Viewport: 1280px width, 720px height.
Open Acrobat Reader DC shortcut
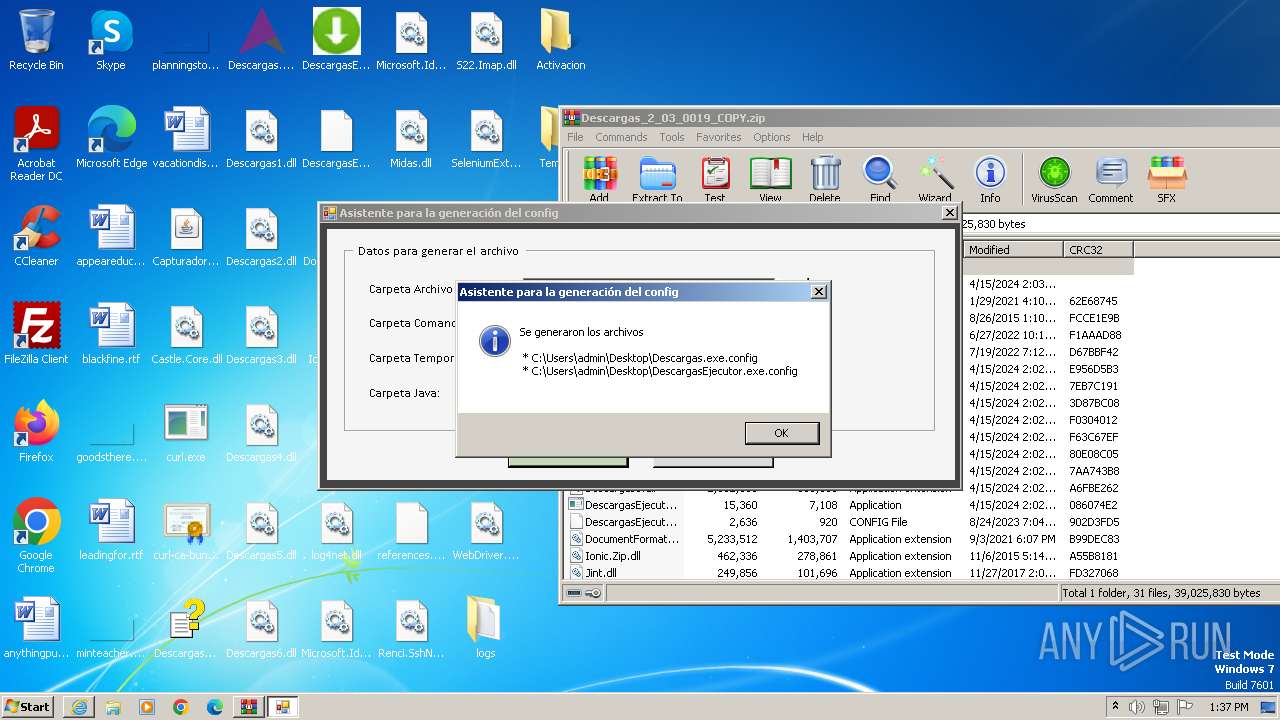point(36,145)
